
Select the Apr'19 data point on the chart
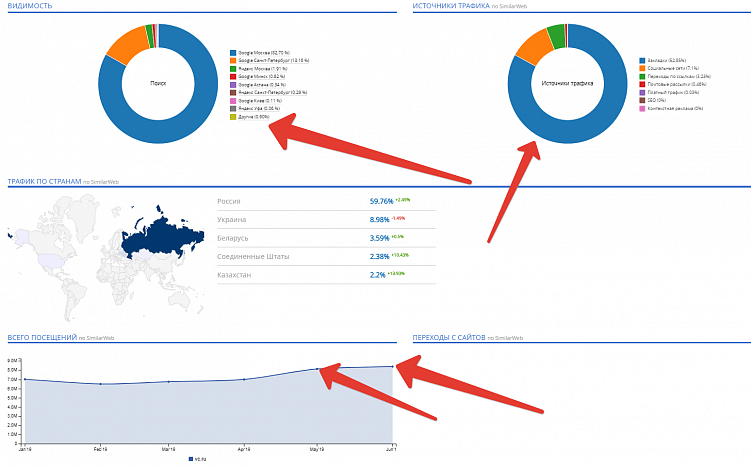tap(244, 379)
